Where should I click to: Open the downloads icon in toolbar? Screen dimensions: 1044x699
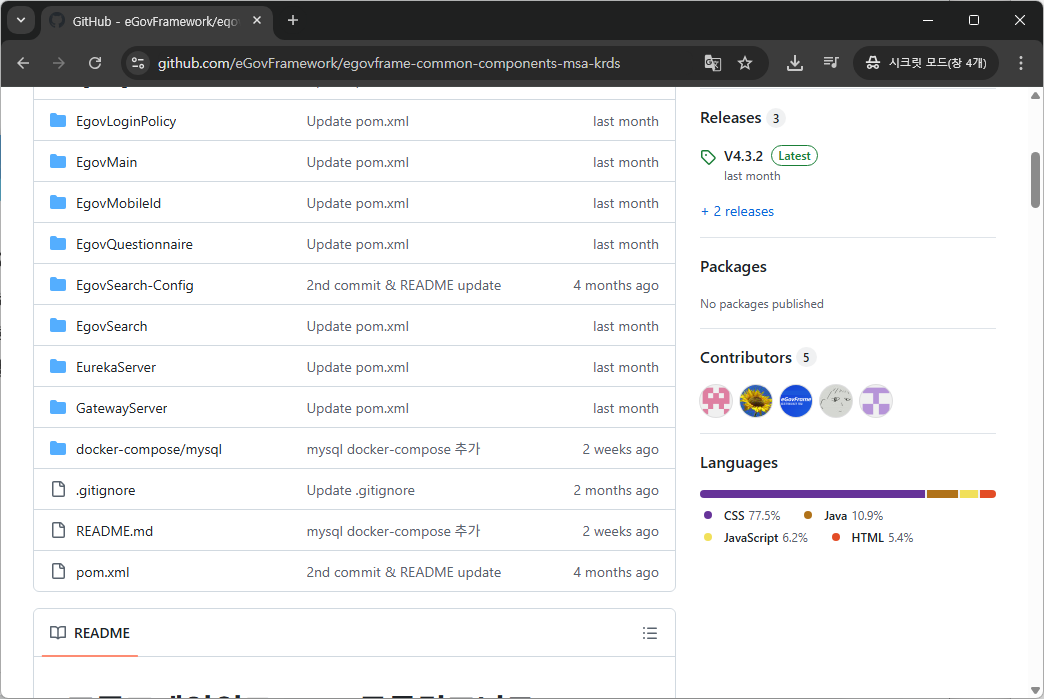(x=794, y=63)
